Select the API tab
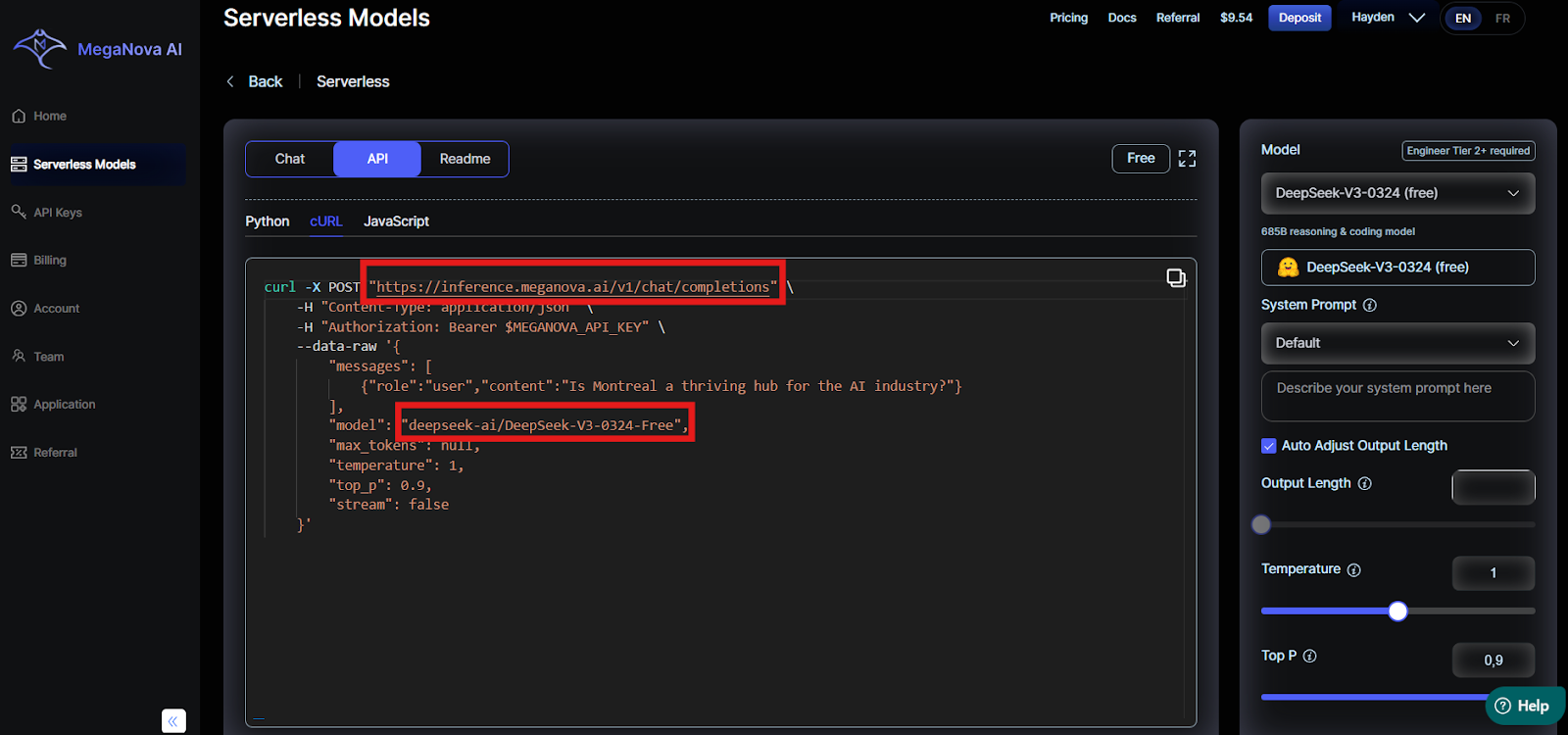The height and width of the screenshot is (735, 1568). tap(377, 159)
